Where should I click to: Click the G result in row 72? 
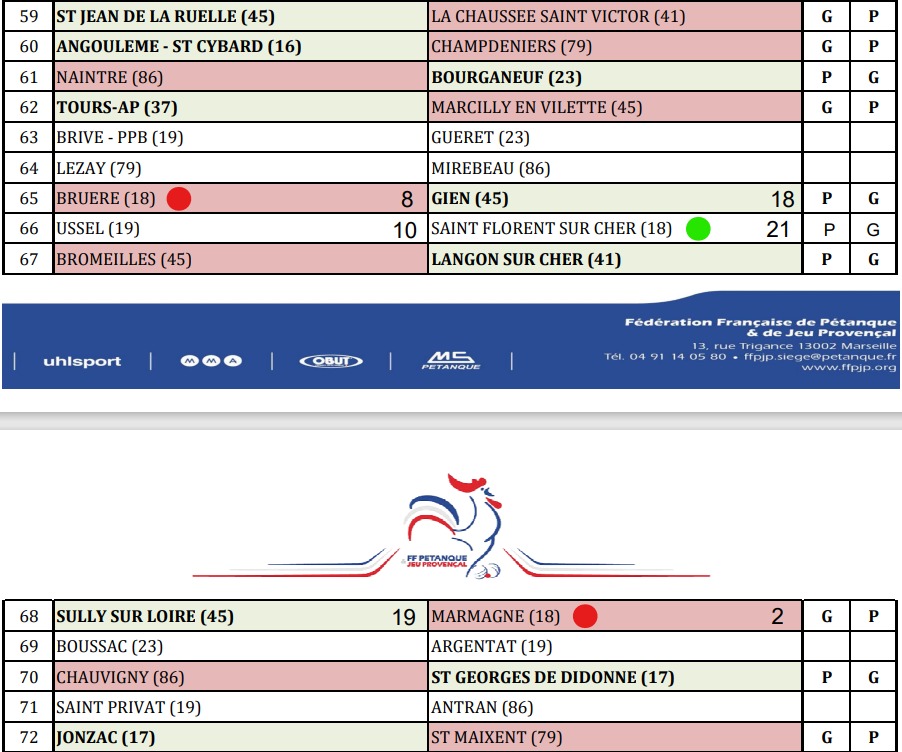pyautogui.click(x=827, y=737)
